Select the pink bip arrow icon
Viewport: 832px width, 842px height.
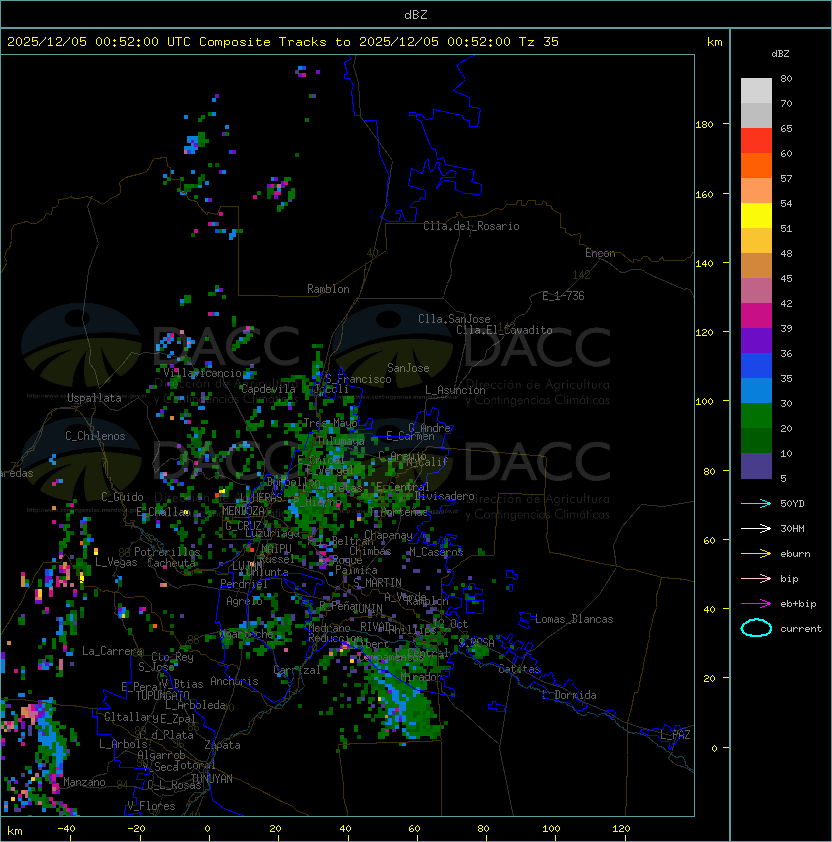(756, 578)
